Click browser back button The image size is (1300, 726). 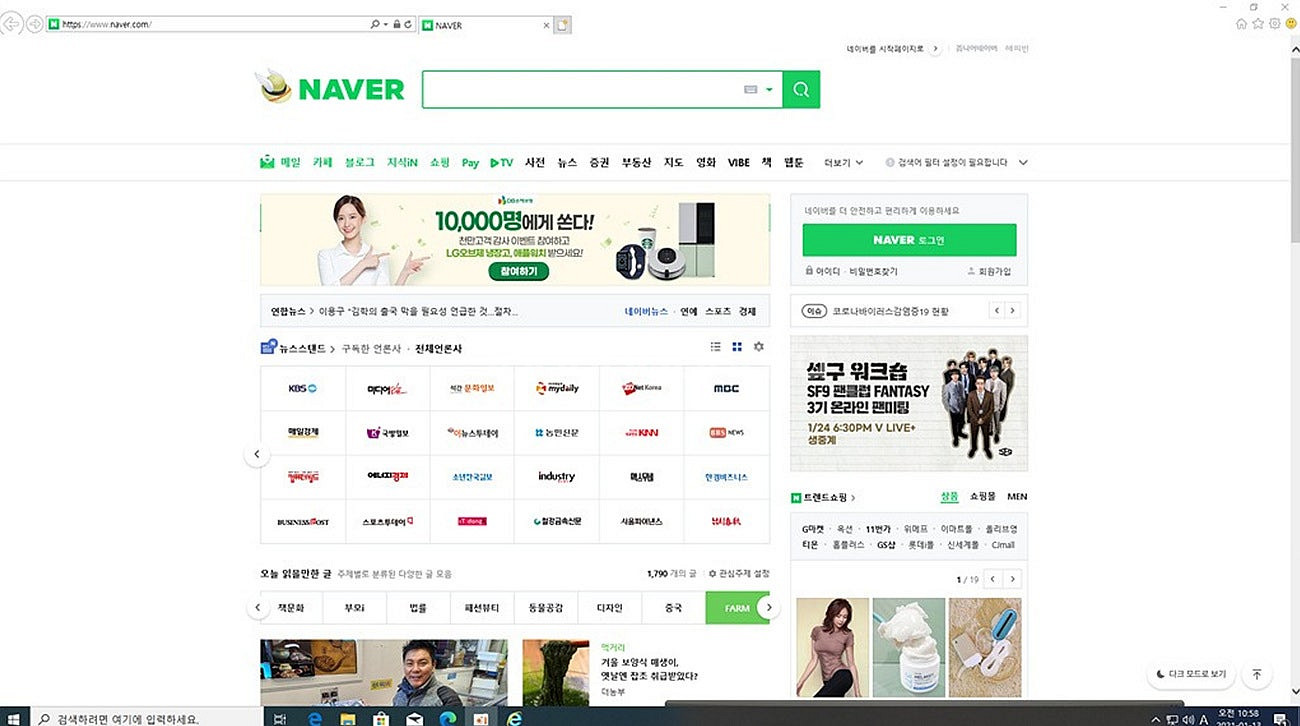coord(12,24)
